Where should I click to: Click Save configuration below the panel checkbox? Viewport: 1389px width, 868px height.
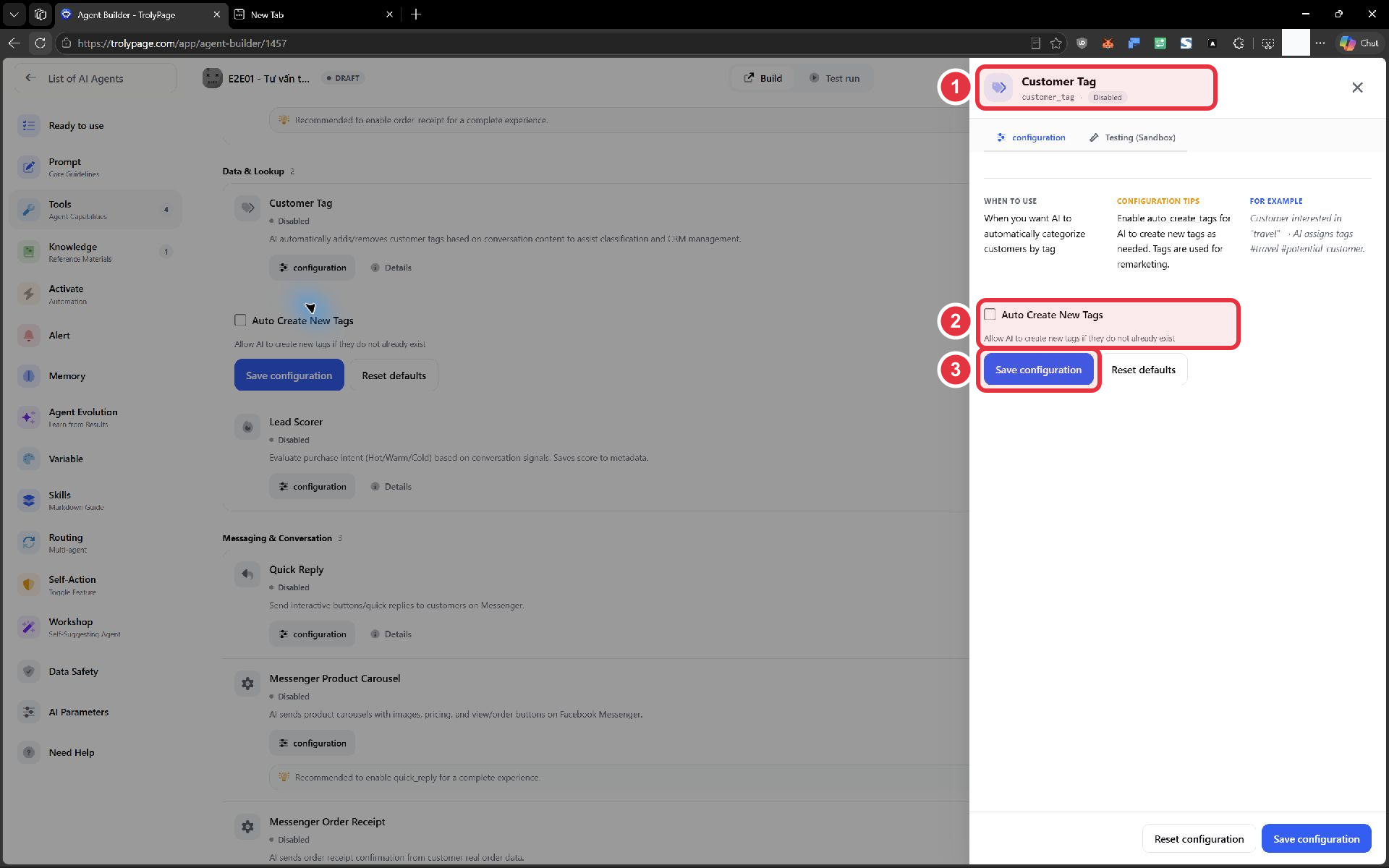[1038, 370]
